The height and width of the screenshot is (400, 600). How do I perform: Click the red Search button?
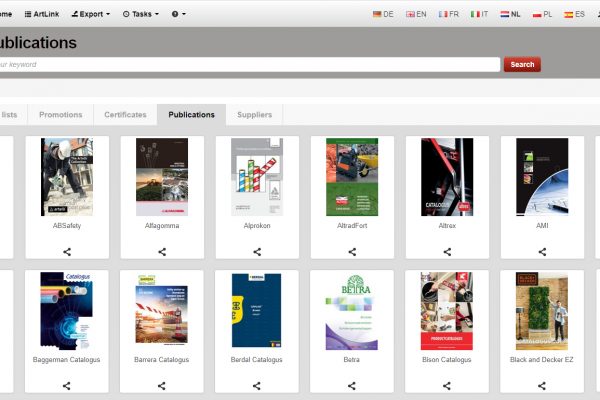522,64
